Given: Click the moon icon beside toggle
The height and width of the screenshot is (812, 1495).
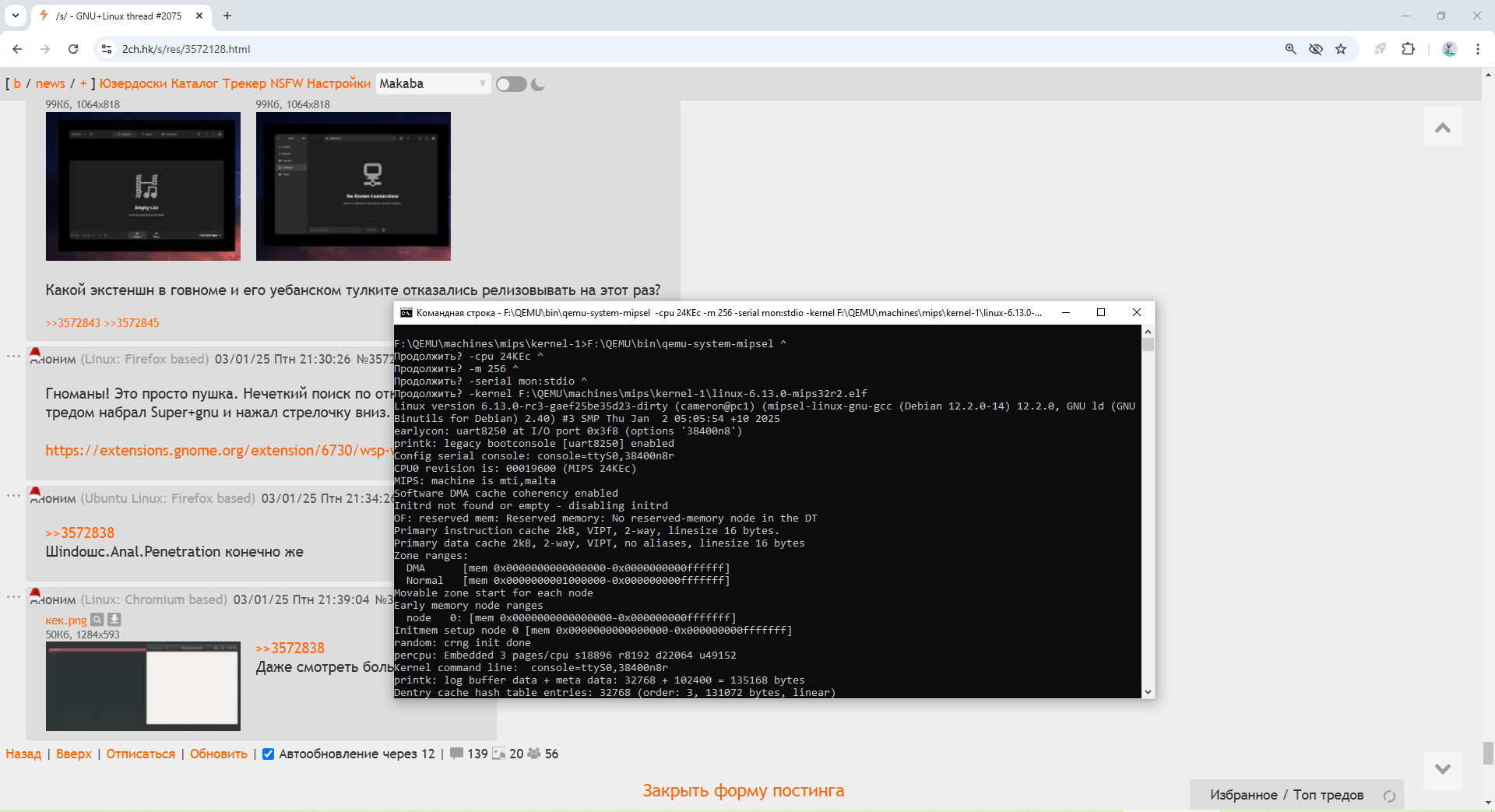Looking at the screenshot, I should [538, 84].
